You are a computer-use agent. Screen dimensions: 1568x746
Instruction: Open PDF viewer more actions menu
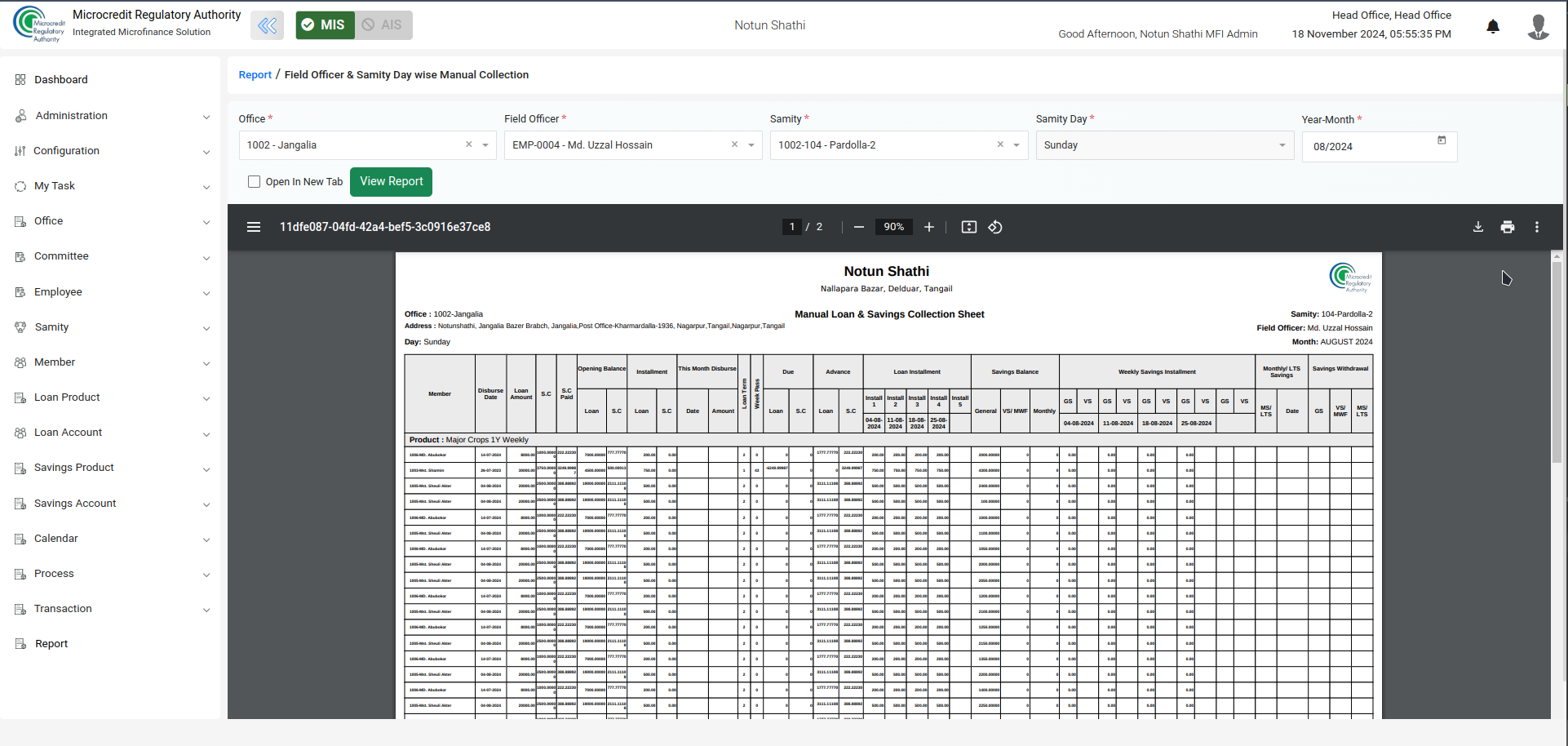(1537, 227)
